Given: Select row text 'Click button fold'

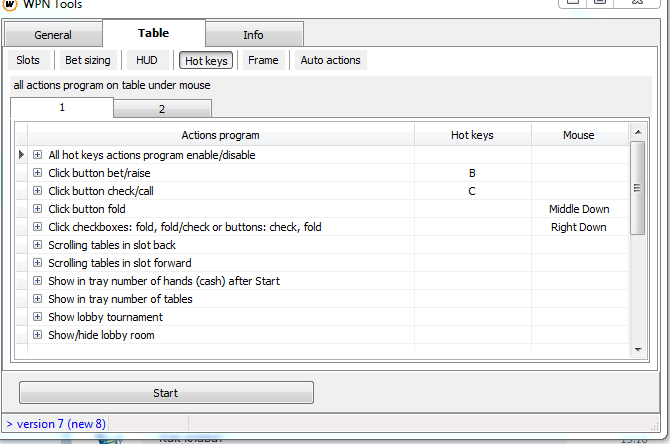Looking at the screenshot, I should [x=87, y=209].
